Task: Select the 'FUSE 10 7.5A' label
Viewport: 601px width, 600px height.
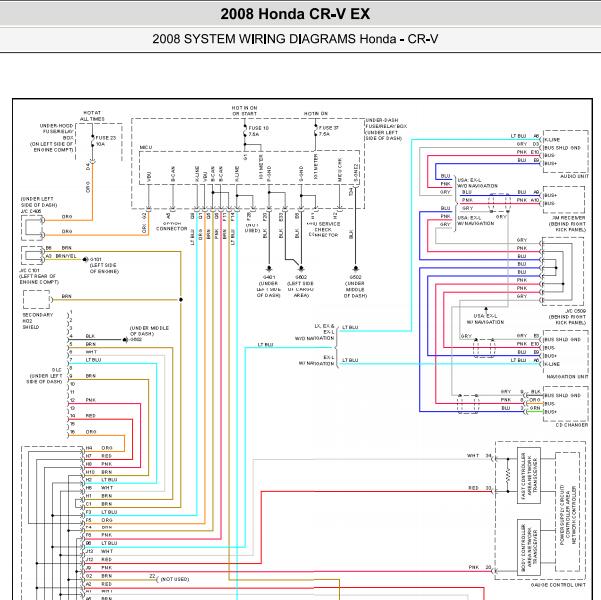Action: point(258,131)
